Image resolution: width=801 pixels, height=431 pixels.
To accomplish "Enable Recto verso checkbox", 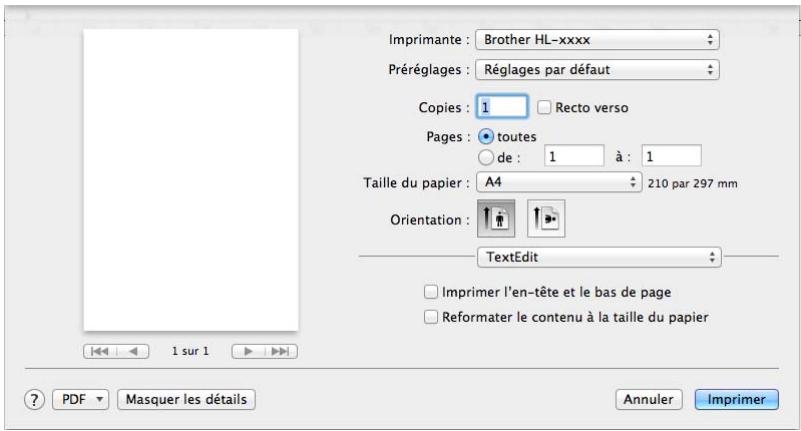I will 544,107.
